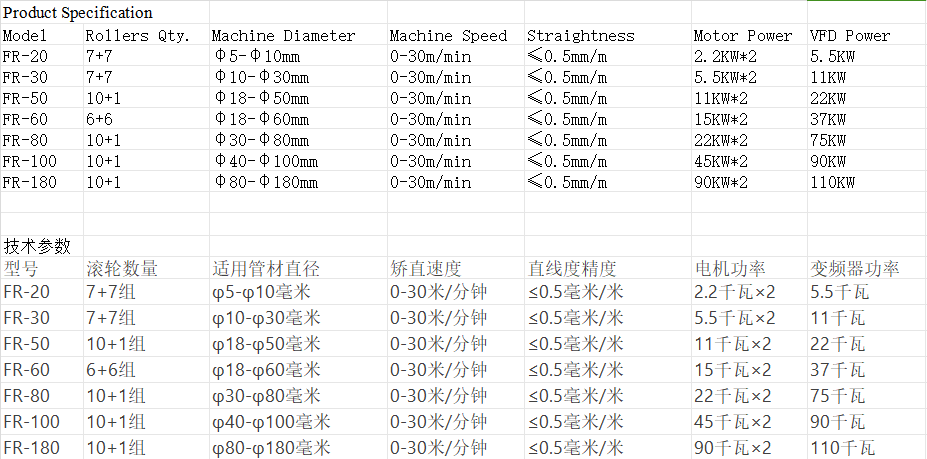
Task: Select the 'Machine Diameter' header cell
Action: 283,35
